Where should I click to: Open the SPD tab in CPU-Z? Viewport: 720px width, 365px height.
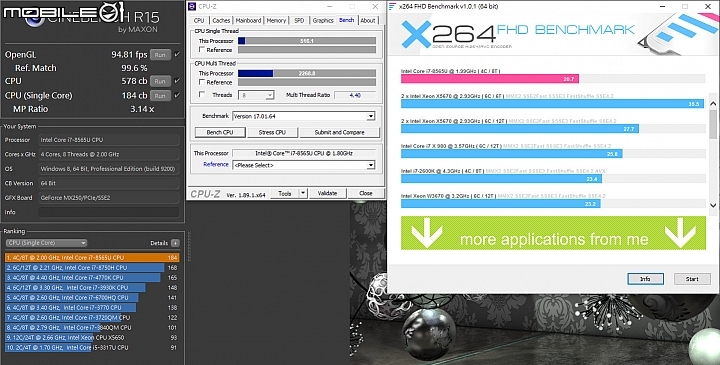(x=299, y=21)
